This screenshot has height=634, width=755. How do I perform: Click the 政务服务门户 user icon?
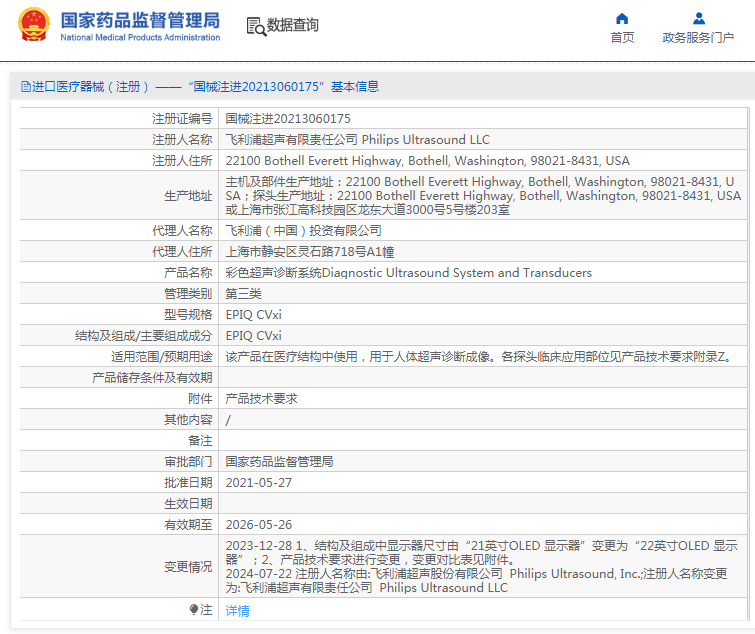click(x=699, y=19)
